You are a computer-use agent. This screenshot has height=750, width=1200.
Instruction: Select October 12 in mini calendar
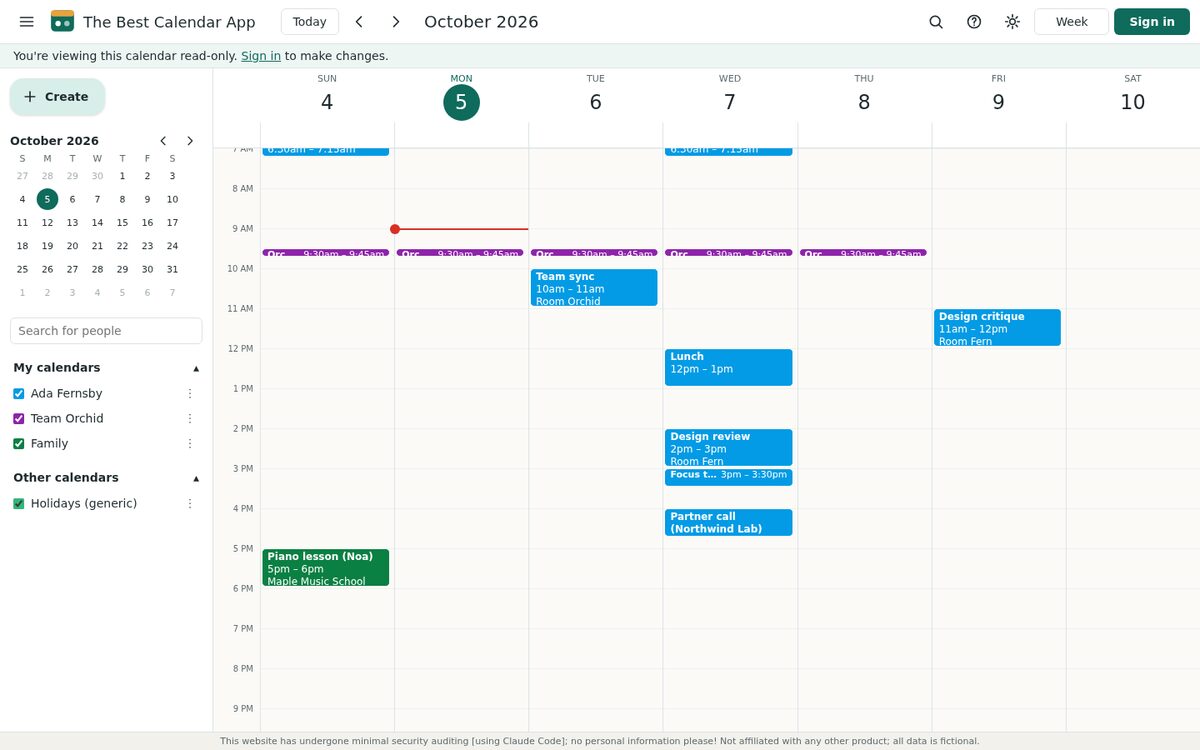click(47, 223)
